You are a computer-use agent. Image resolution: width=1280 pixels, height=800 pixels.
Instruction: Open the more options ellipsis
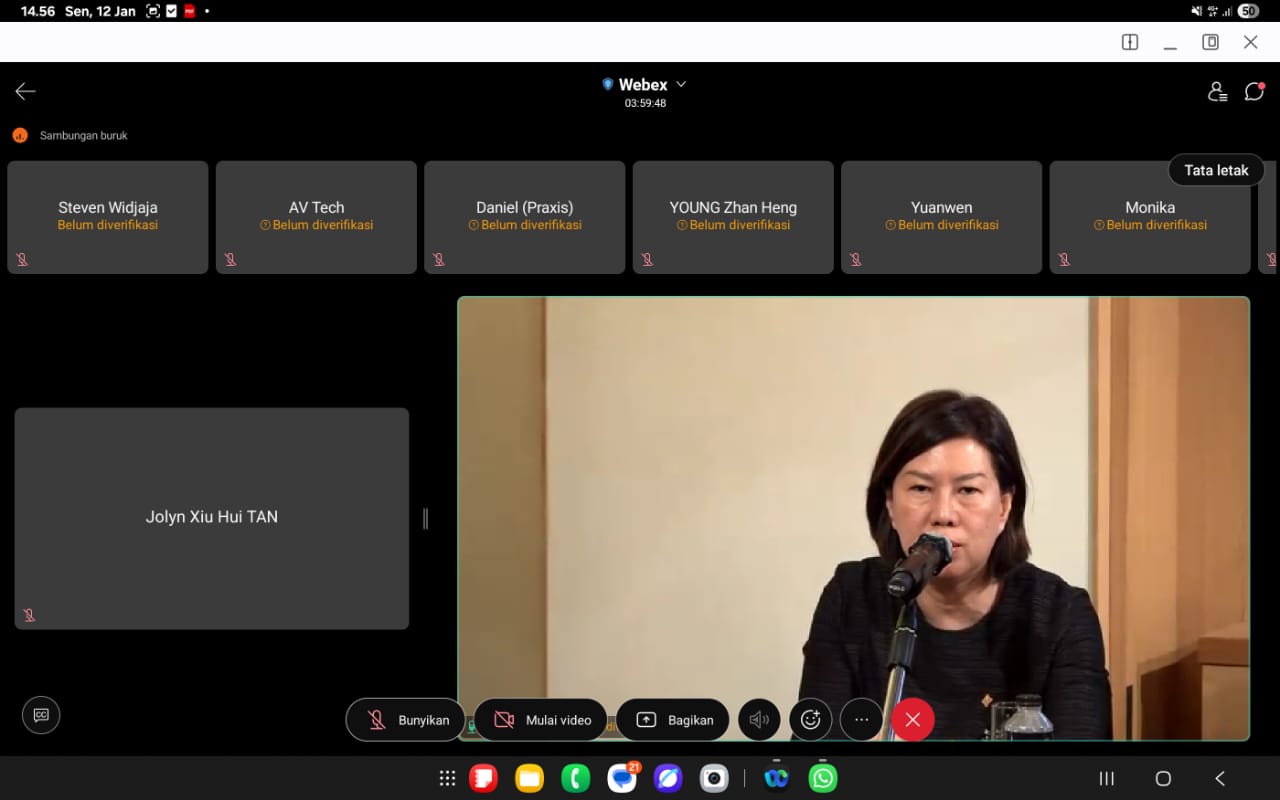861,720
